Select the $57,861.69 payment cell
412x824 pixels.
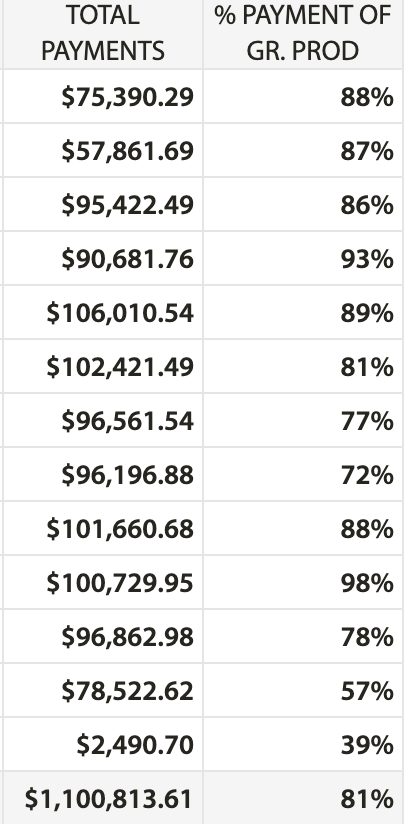(x=103, y=150)
